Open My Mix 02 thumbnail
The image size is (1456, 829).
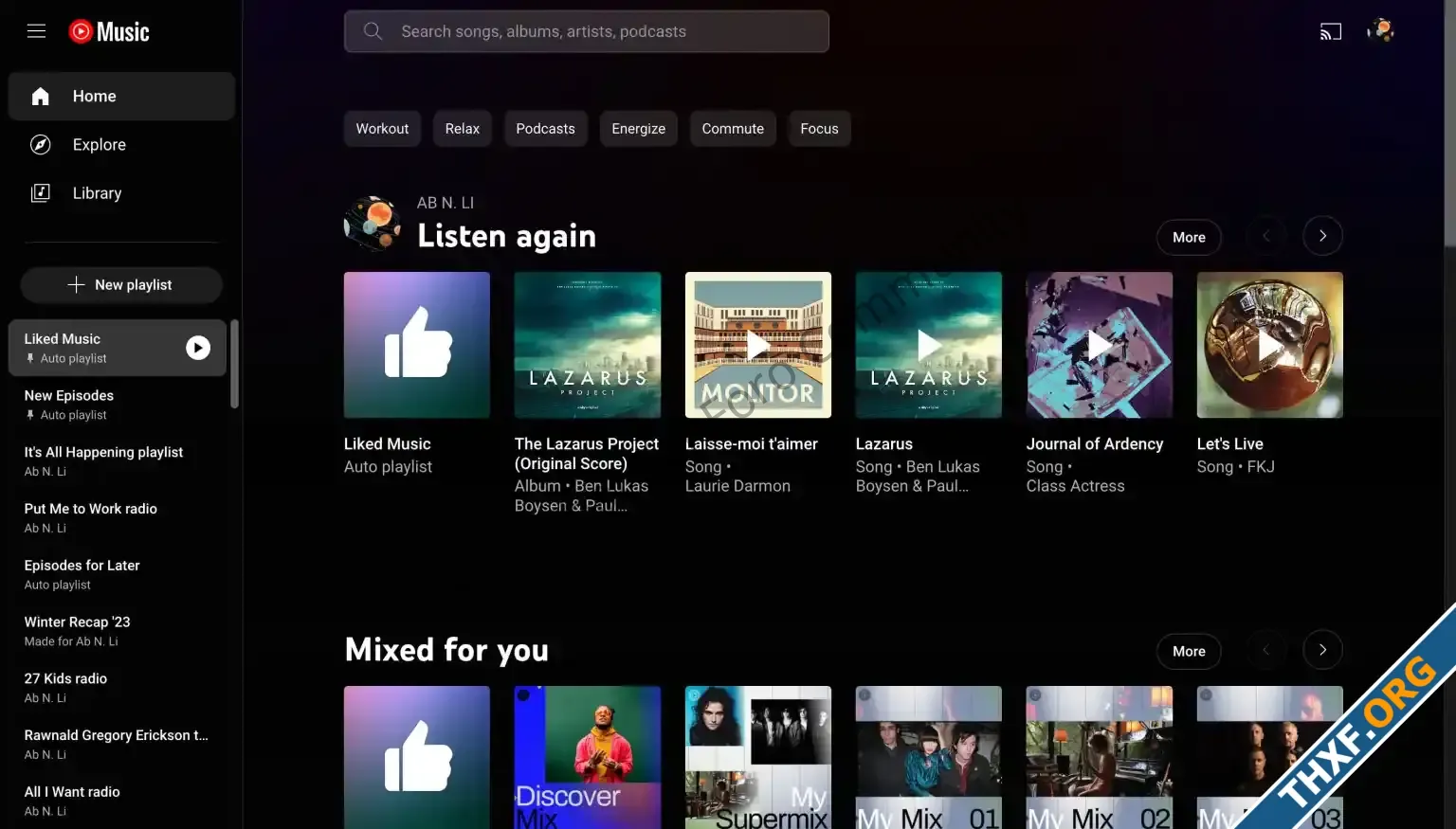[x=1100, y=757]
